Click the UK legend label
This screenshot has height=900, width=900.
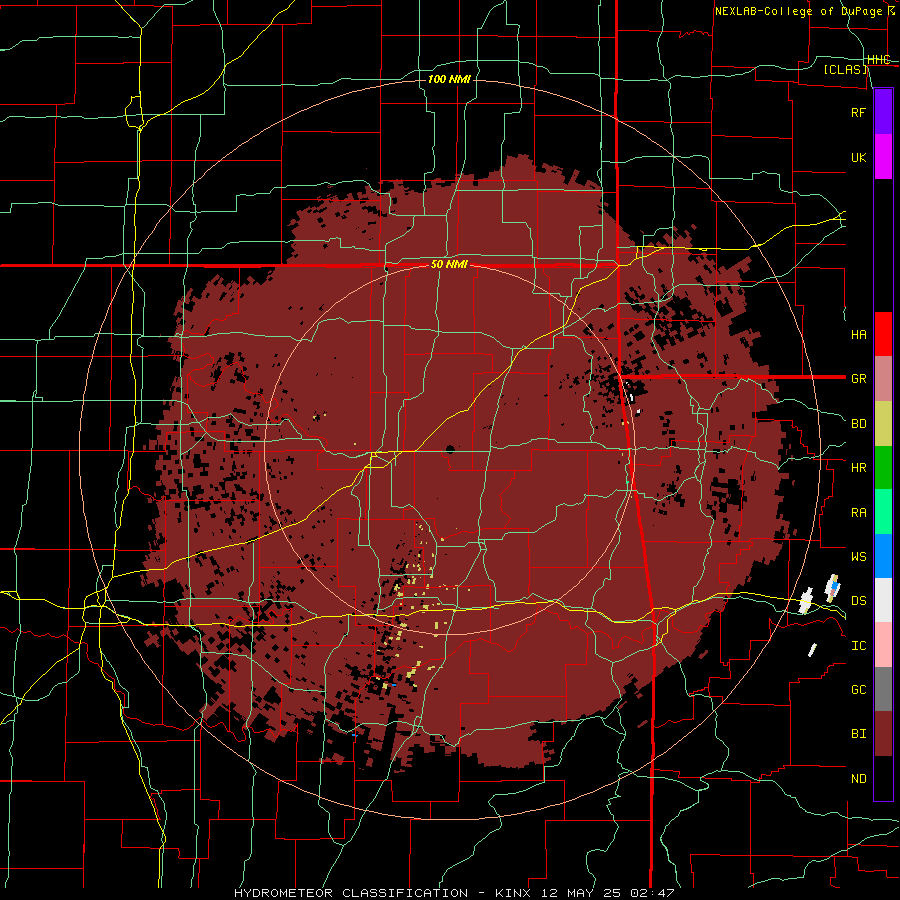pyautogui.click(x=858, y=157)
